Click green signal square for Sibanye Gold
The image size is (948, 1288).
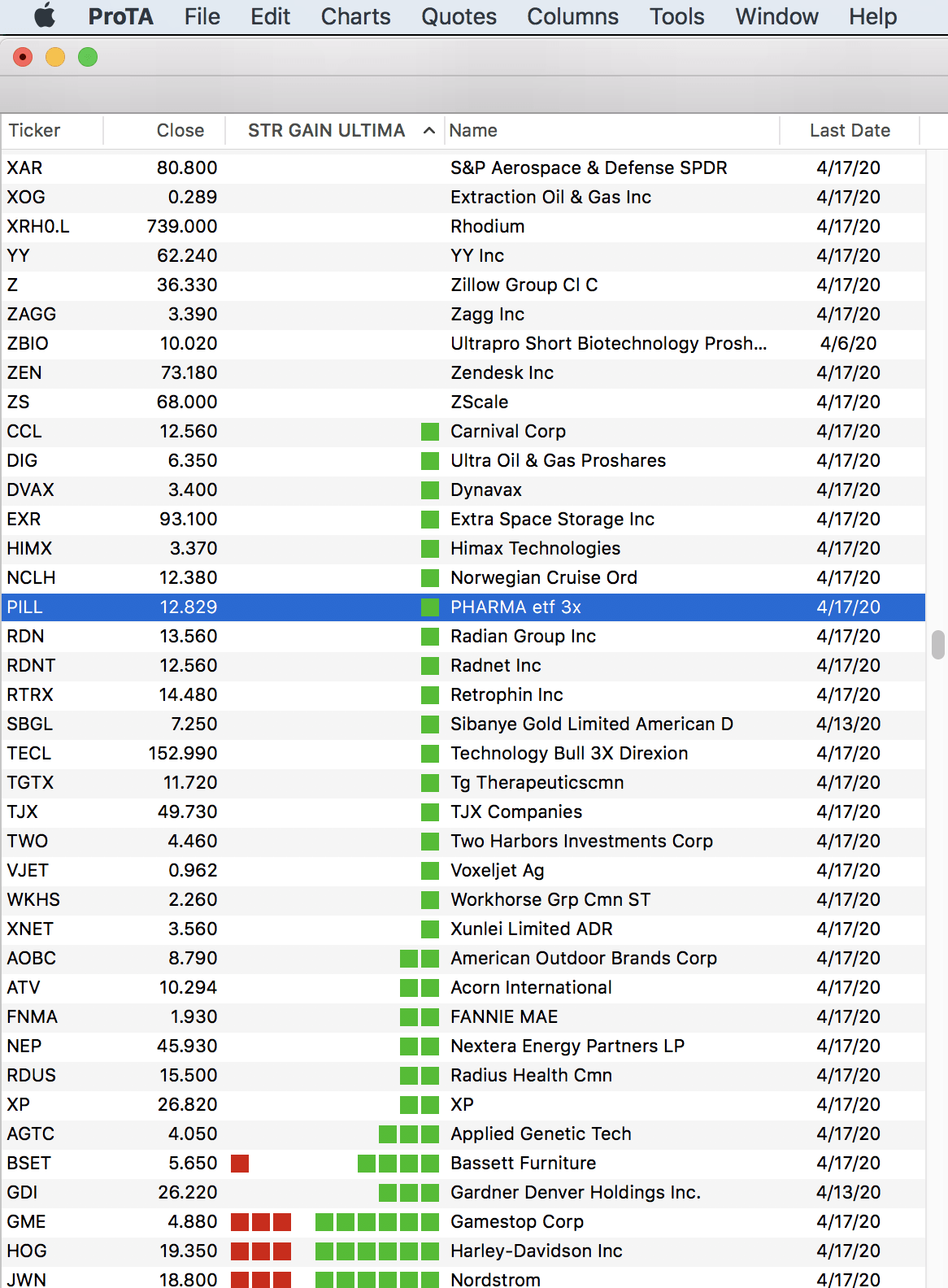tap(430, 724)
